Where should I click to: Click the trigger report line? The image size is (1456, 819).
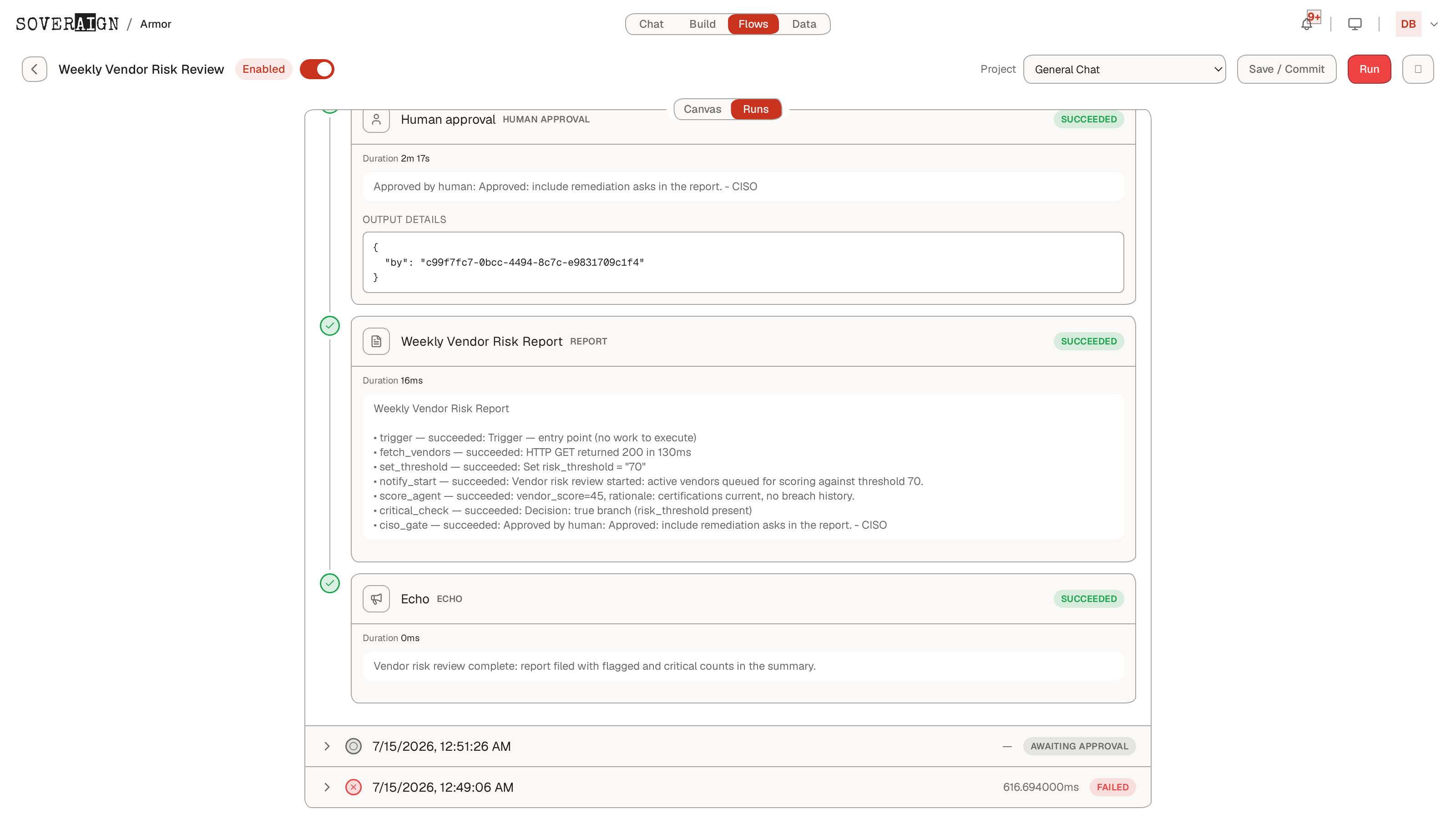point(535,437)
